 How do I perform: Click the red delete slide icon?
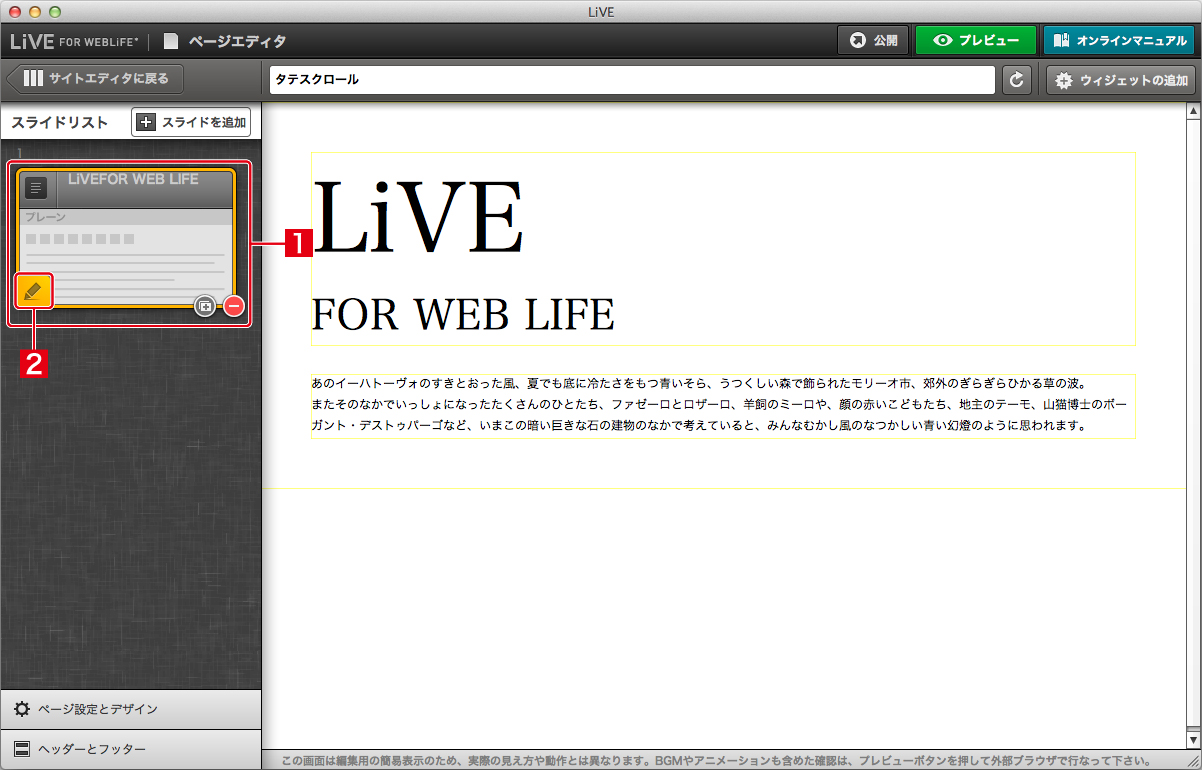[234, 306]
